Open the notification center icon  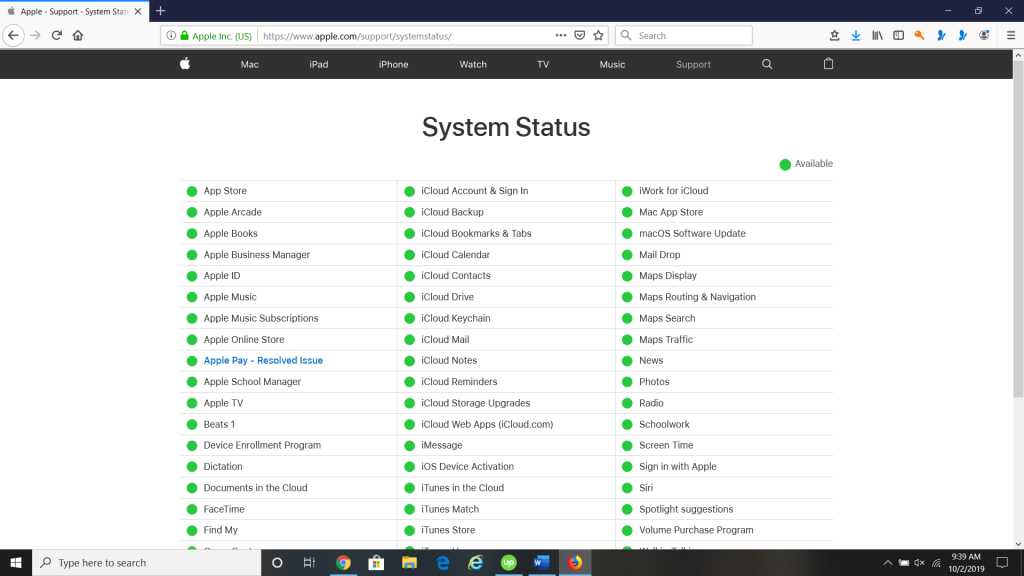[1002, 562]
